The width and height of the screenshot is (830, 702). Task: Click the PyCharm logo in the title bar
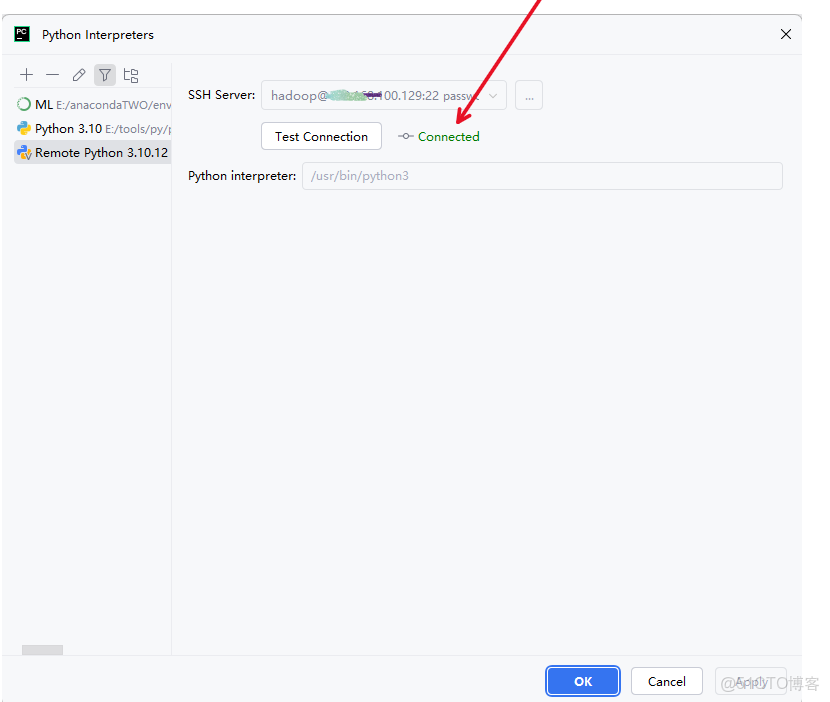22,34
